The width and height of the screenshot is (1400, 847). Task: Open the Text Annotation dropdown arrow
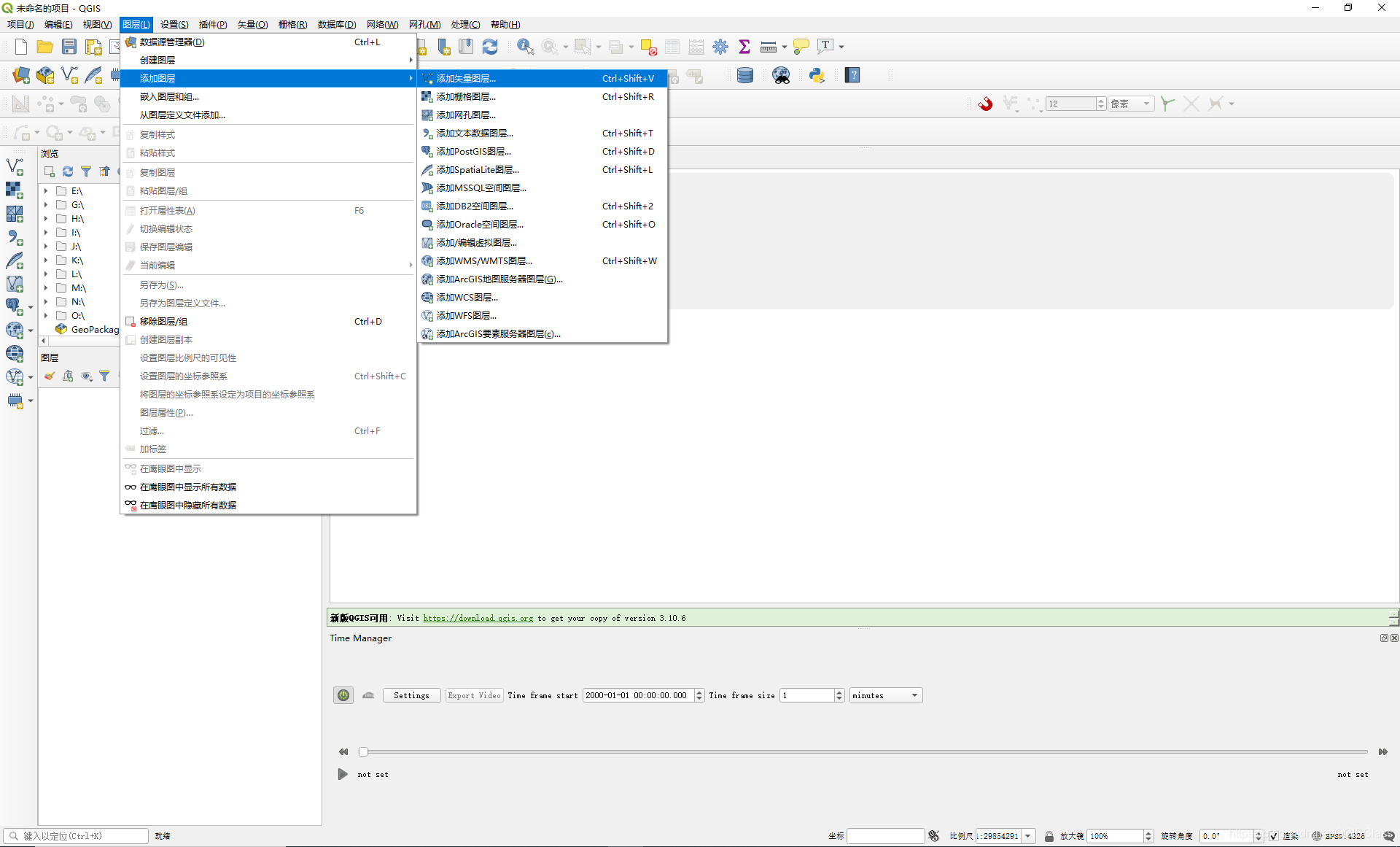(x=841, y=47)
